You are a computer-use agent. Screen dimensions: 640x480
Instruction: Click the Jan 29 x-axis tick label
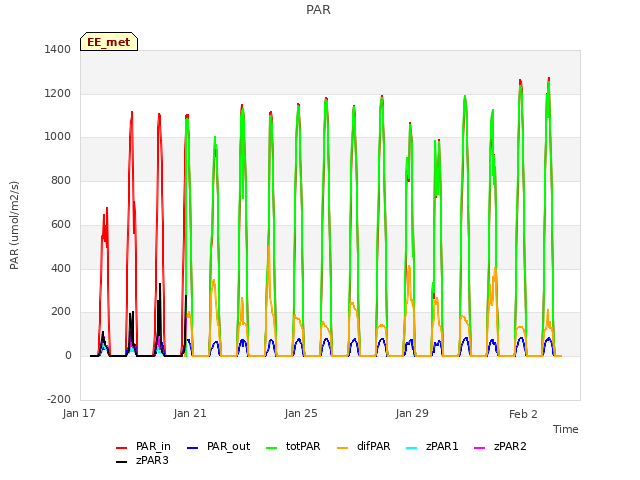point(412,413)
